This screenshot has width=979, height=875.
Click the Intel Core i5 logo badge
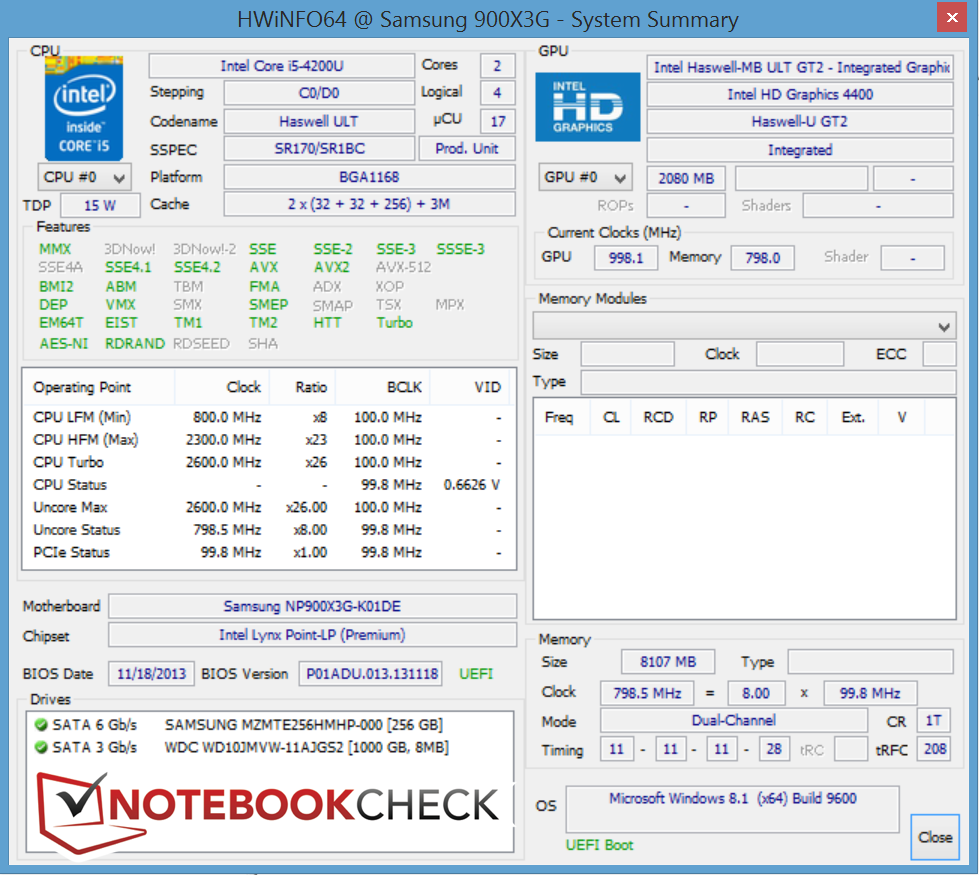84,109
